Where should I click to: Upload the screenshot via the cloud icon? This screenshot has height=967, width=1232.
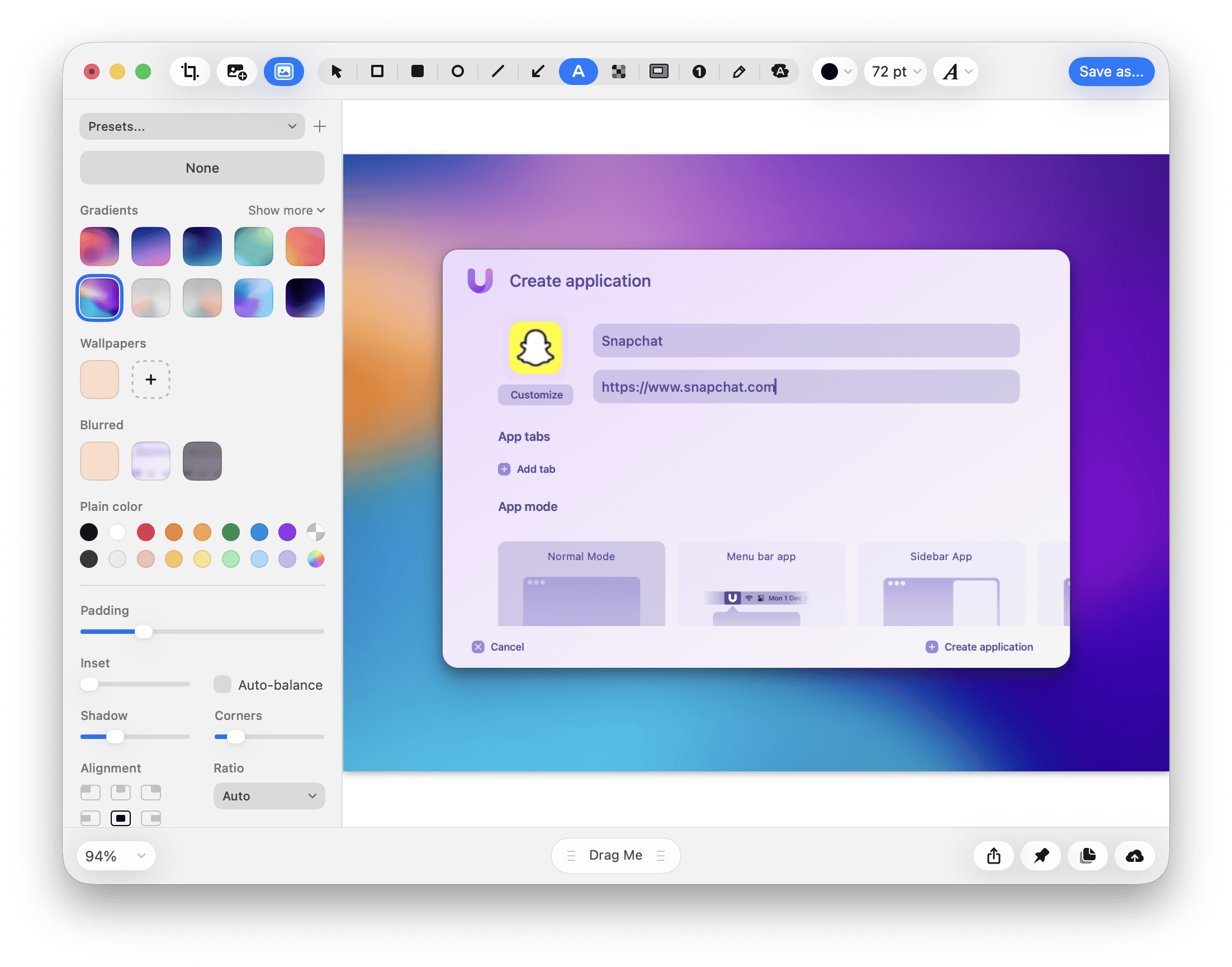pos(1134,855)
